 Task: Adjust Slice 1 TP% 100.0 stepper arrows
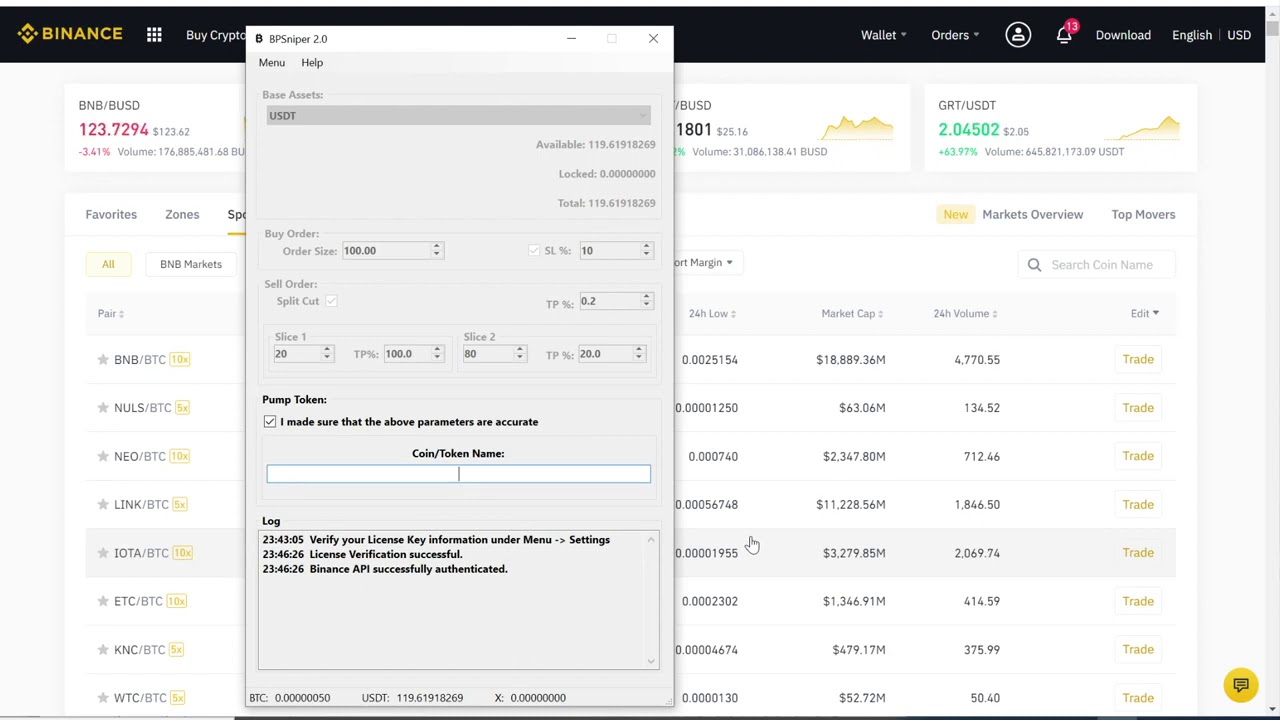[x=436, y=354]
